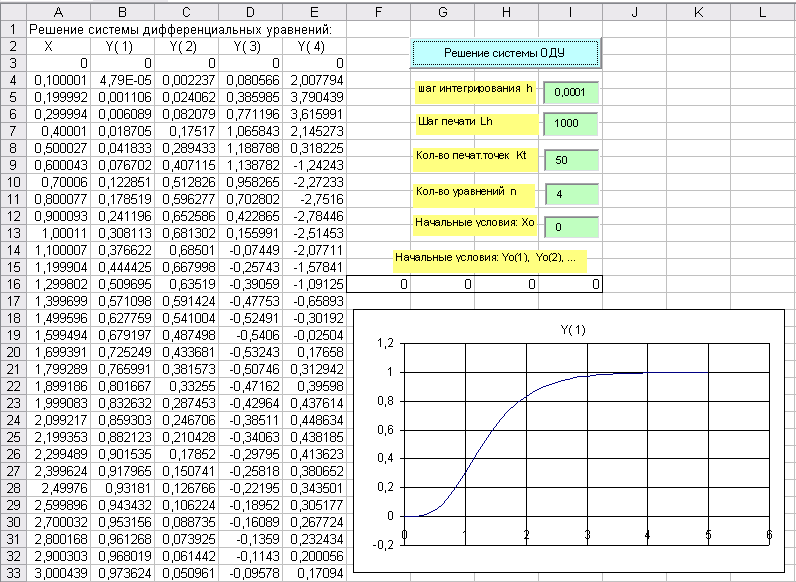This screenshot has height=582, width=796.
Task: Select column F header
Action: 378,12
